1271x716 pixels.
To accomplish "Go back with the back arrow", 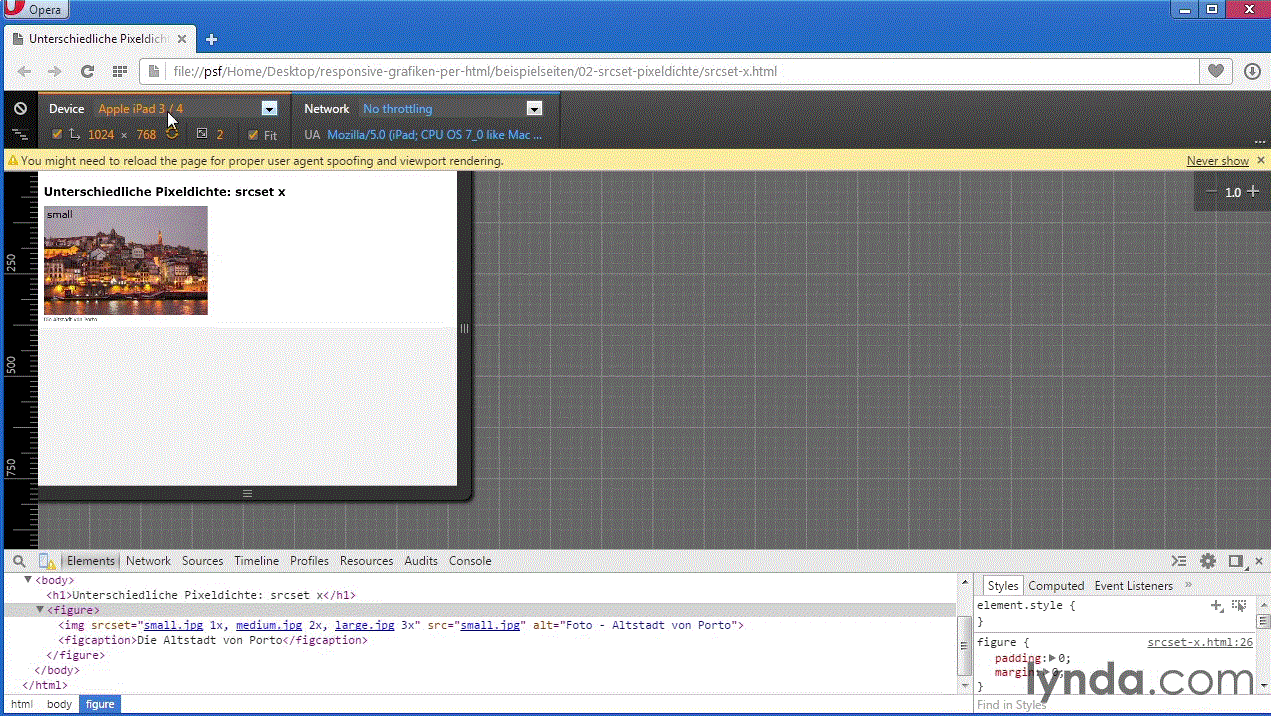I will click(x=25, y=72).
